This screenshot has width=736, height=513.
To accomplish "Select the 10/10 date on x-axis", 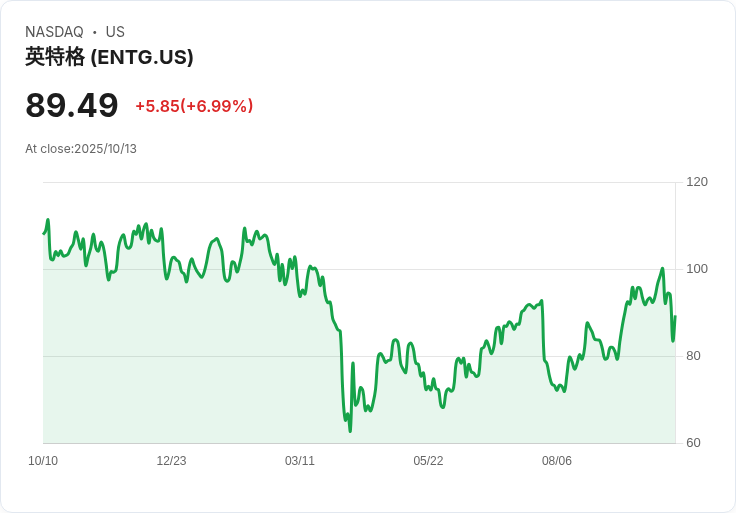I will [43, 461].
